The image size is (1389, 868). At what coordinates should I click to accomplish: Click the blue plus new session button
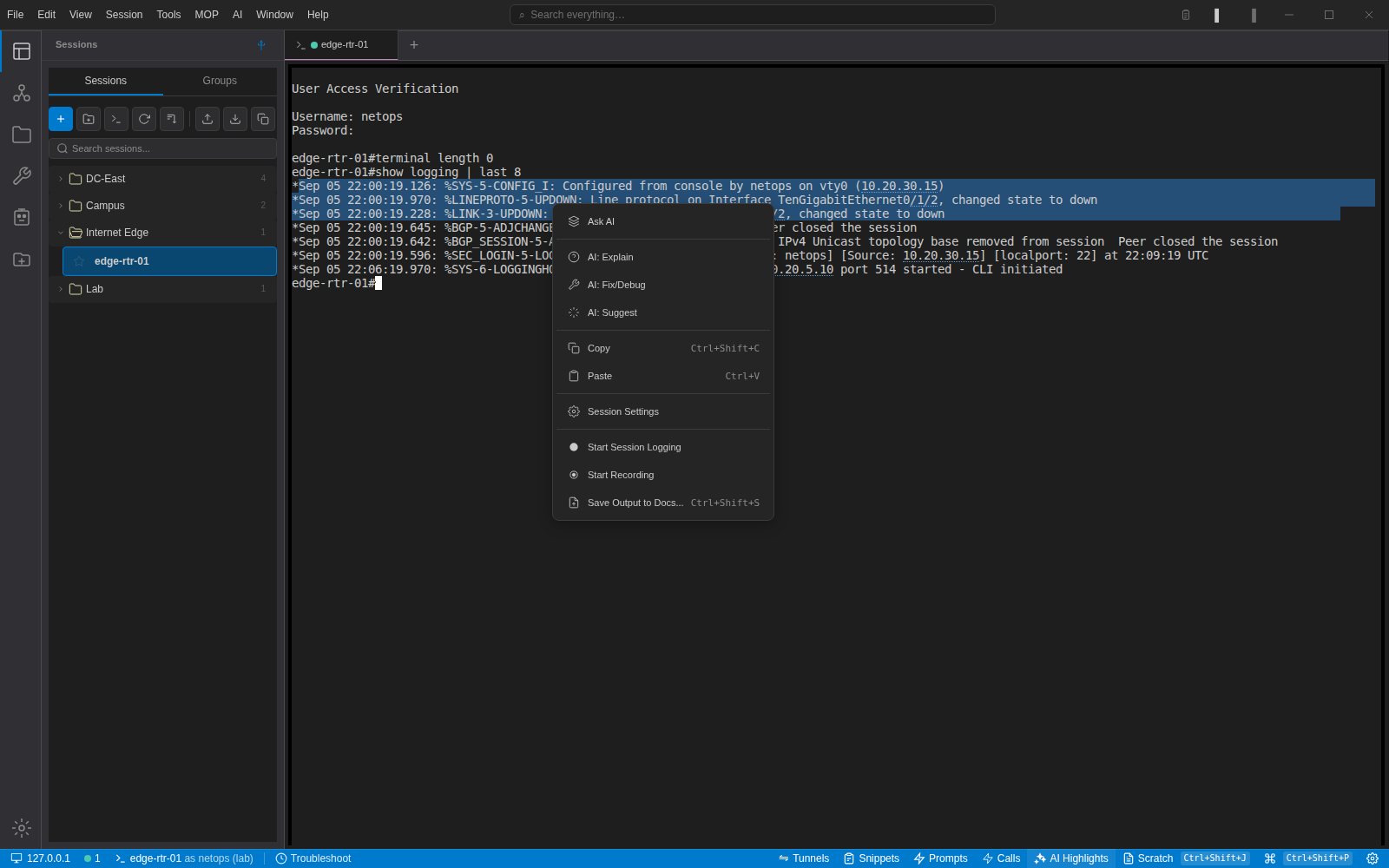[61, 119]
